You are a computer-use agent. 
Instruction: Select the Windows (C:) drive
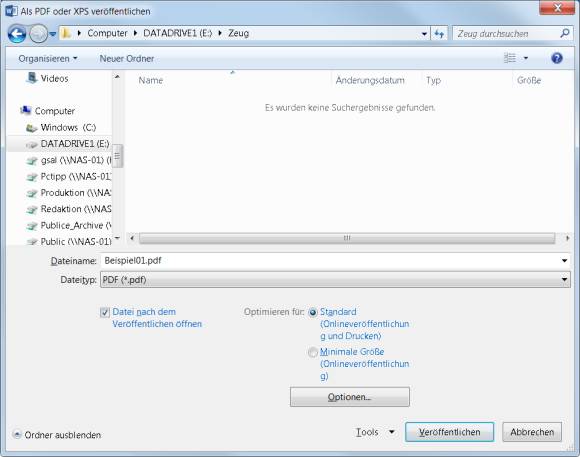pyautogui.click(x=68, y=127)
